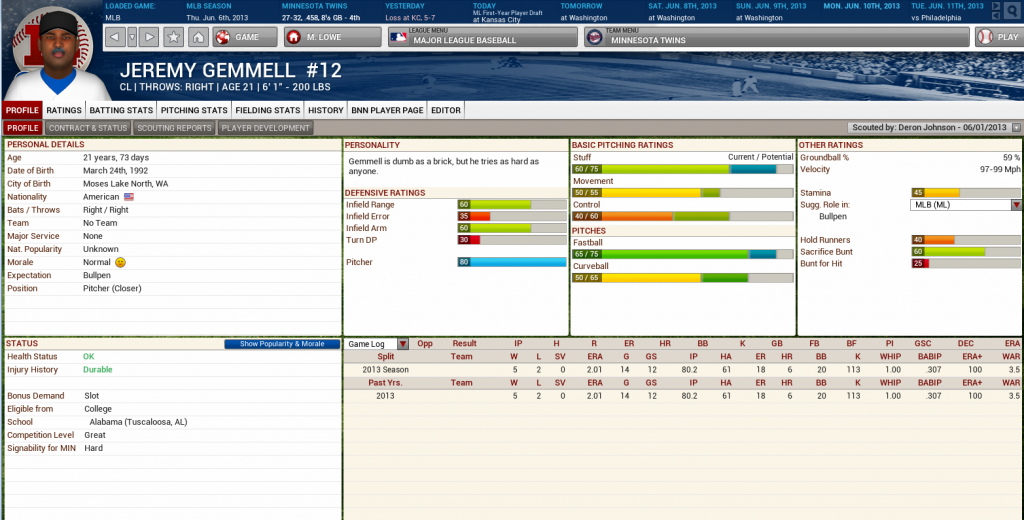The height and width of the screenshot is (520, 1024).
Task: Open the Game Log split dropdown
Action: point(376,343)
